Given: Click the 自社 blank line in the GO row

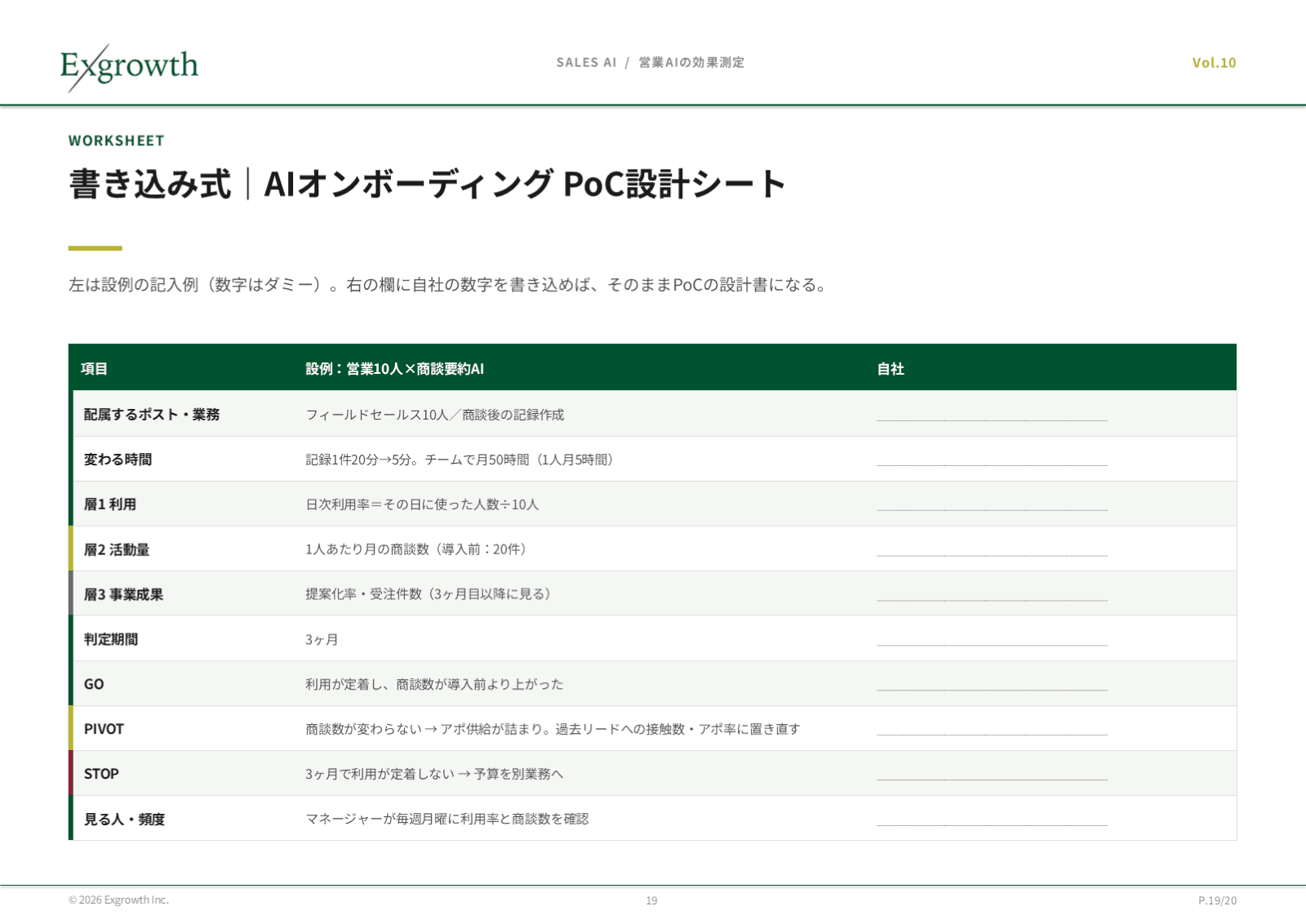Looking at the screenshot, I should pos(992,690).
